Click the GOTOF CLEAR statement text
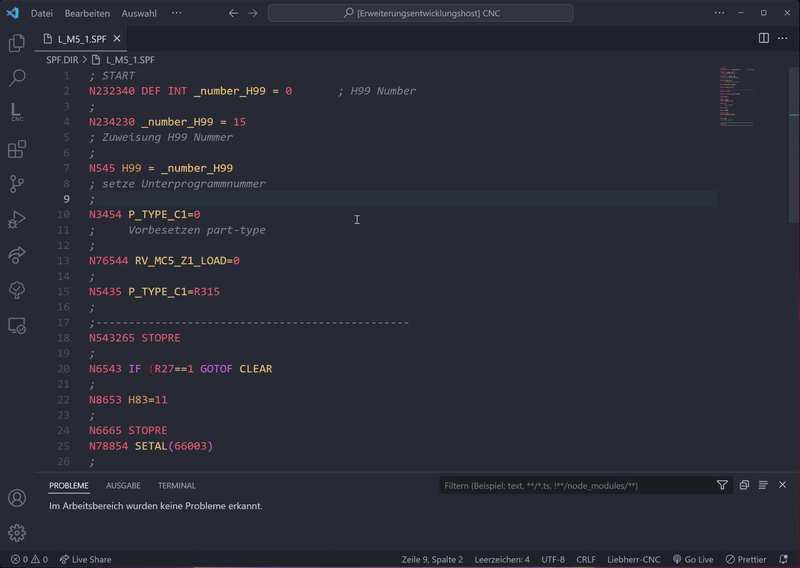The width and height of the screenshot is (800, 568). pos(236,368)
